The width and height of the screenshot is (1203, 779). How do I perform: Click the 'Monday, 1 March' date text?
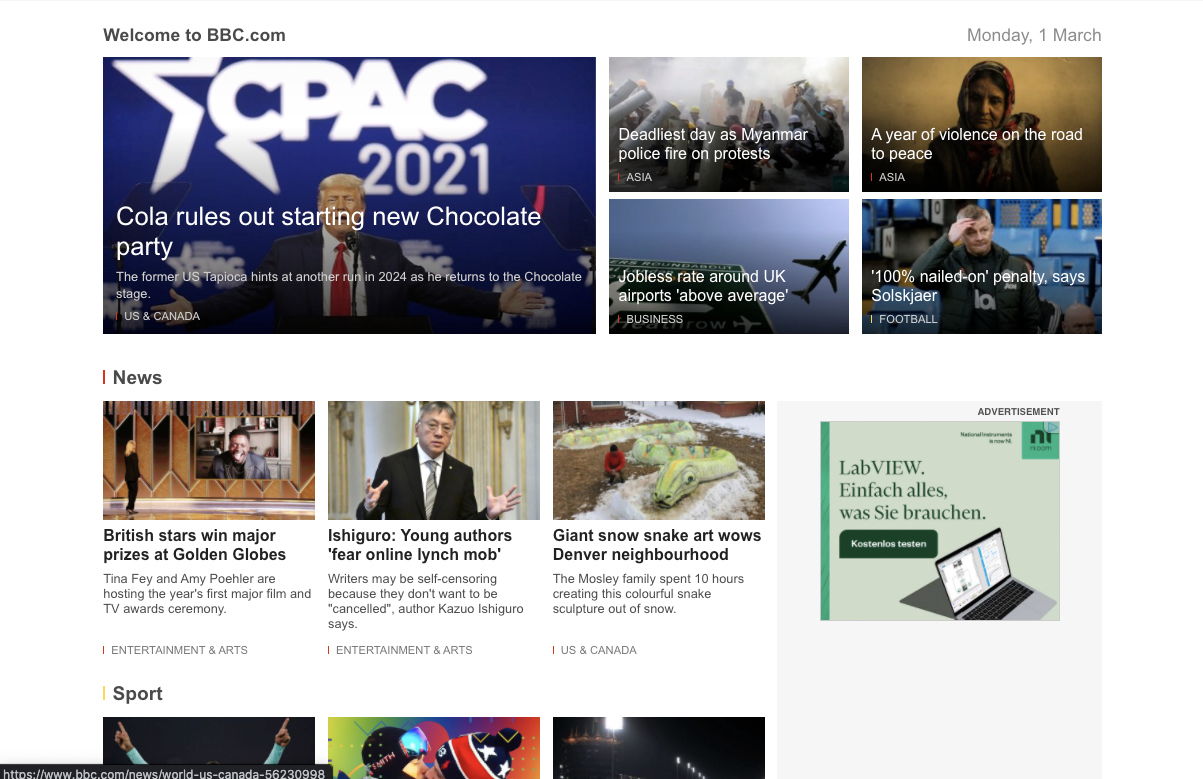coord(1034,35)
